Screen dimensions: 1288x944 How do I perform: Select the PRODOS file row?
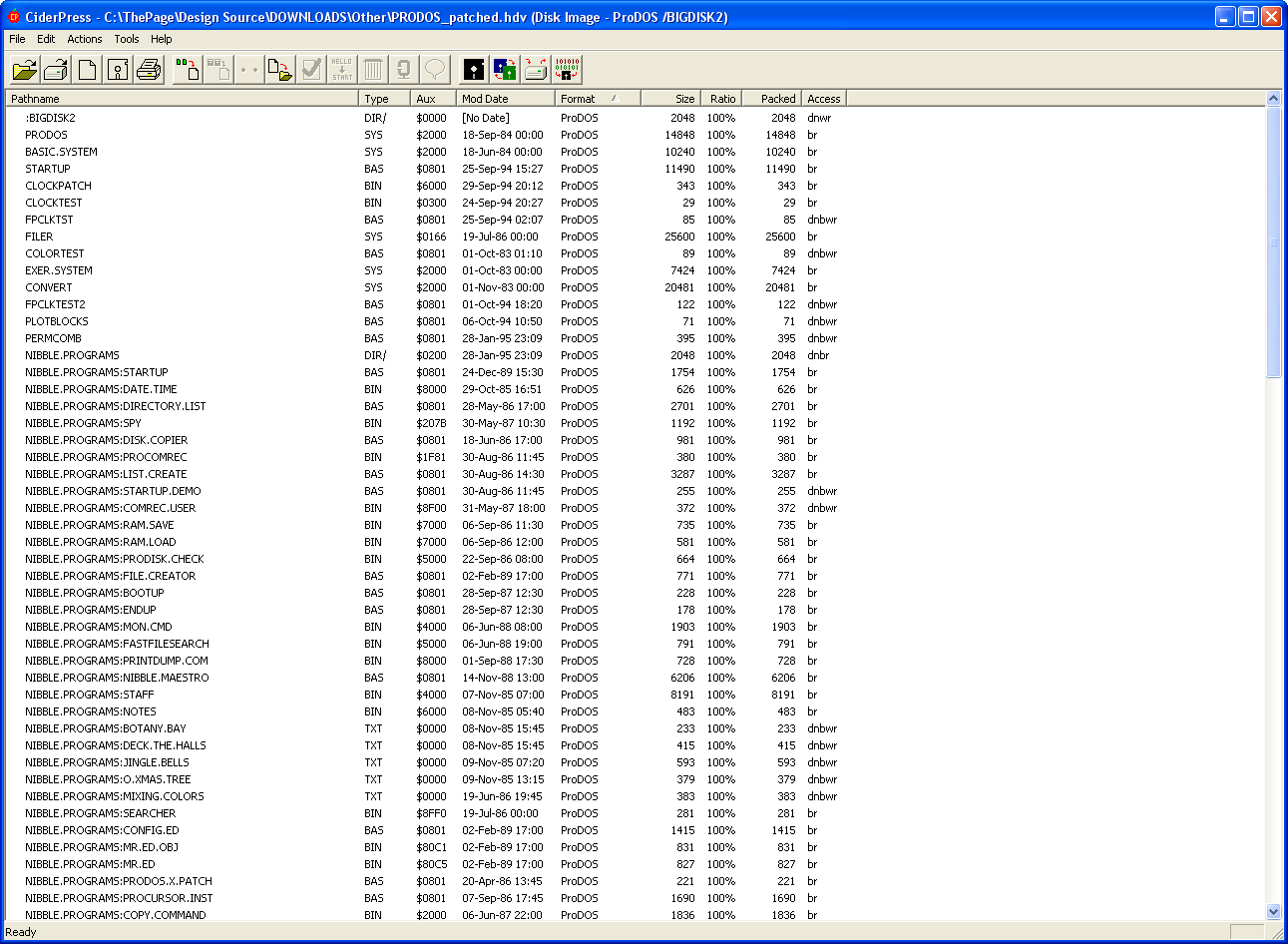(x=427, y=135)
